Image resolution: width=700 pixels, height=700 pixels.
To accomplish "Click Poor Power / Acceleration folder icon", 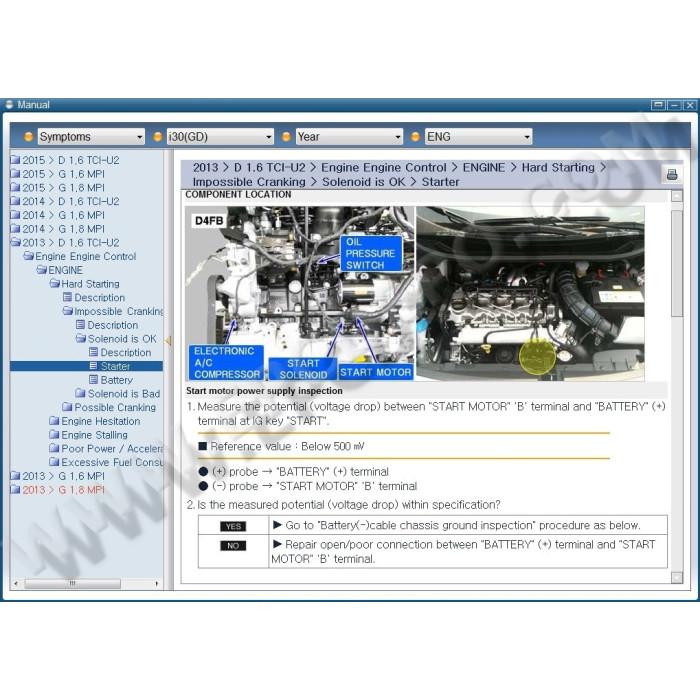I will [x=54, y=448].
